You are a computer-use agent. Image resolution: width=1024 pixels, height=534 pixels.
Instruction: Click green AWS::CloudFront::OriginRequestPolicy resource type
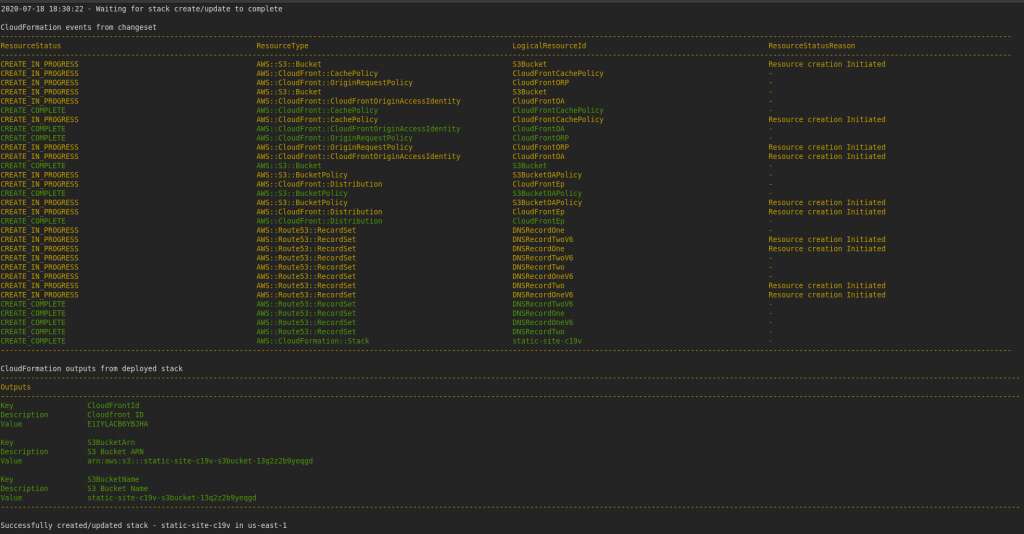[334, 138]
